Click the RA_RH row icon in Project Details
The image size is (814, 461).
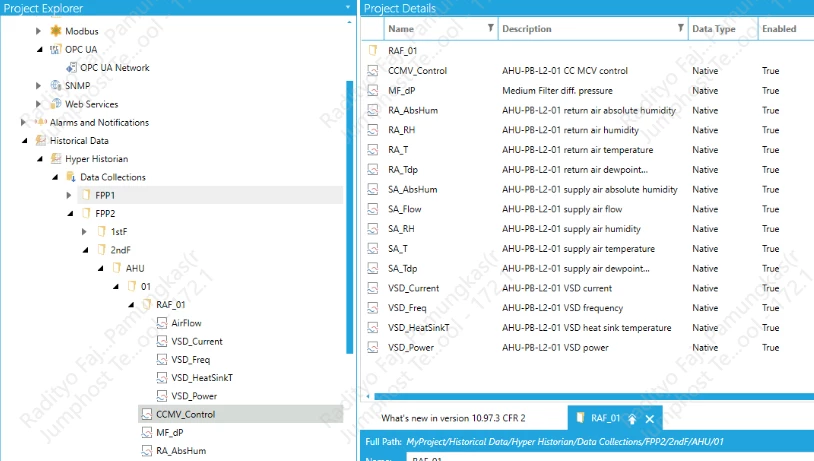pos(373,130)
